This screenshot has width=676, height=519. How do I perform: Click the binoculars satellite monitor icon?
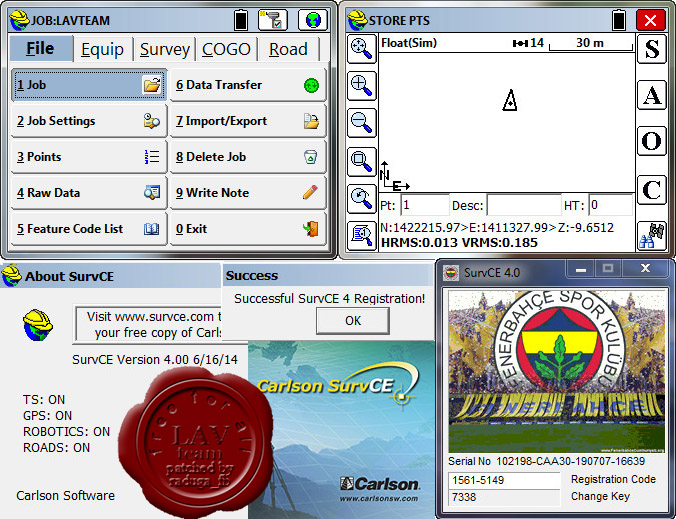coord(651,236)
